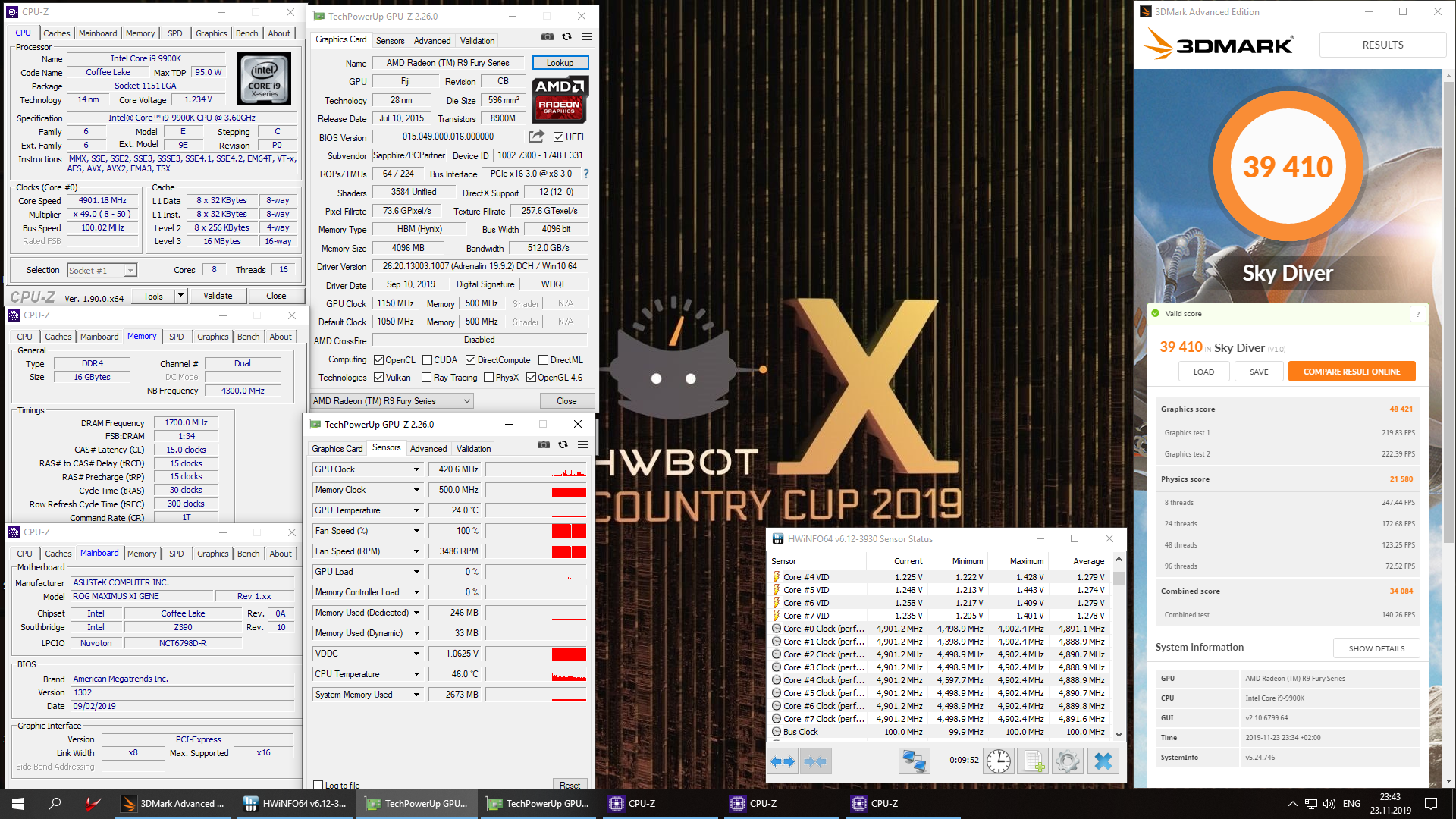This screenshot has height=819, width=1456.
Task: Click the taskbar search icon
Action: point(55,803)
